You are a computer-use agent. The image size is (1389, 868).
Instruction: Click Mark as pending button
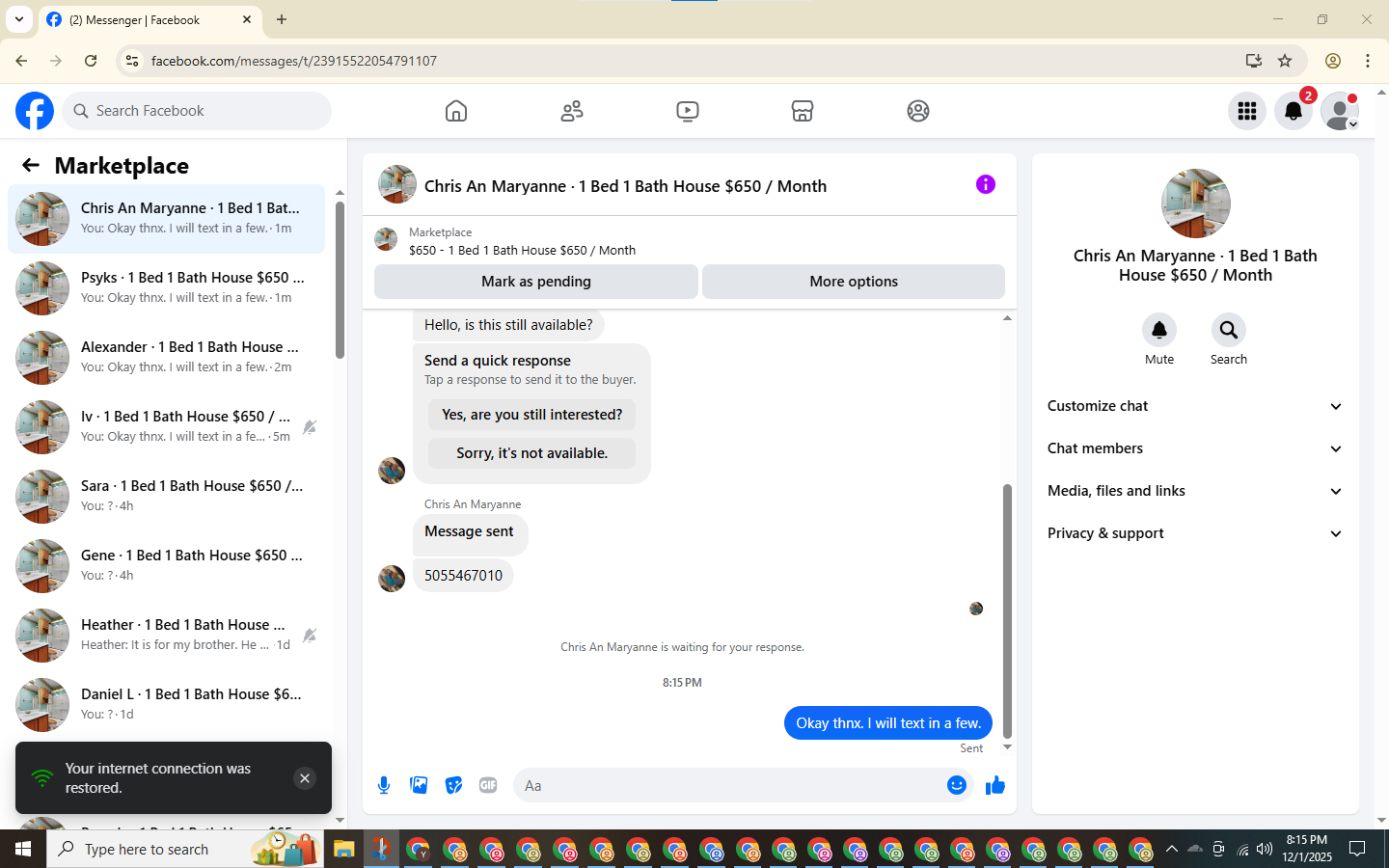(x=536, y=282)
